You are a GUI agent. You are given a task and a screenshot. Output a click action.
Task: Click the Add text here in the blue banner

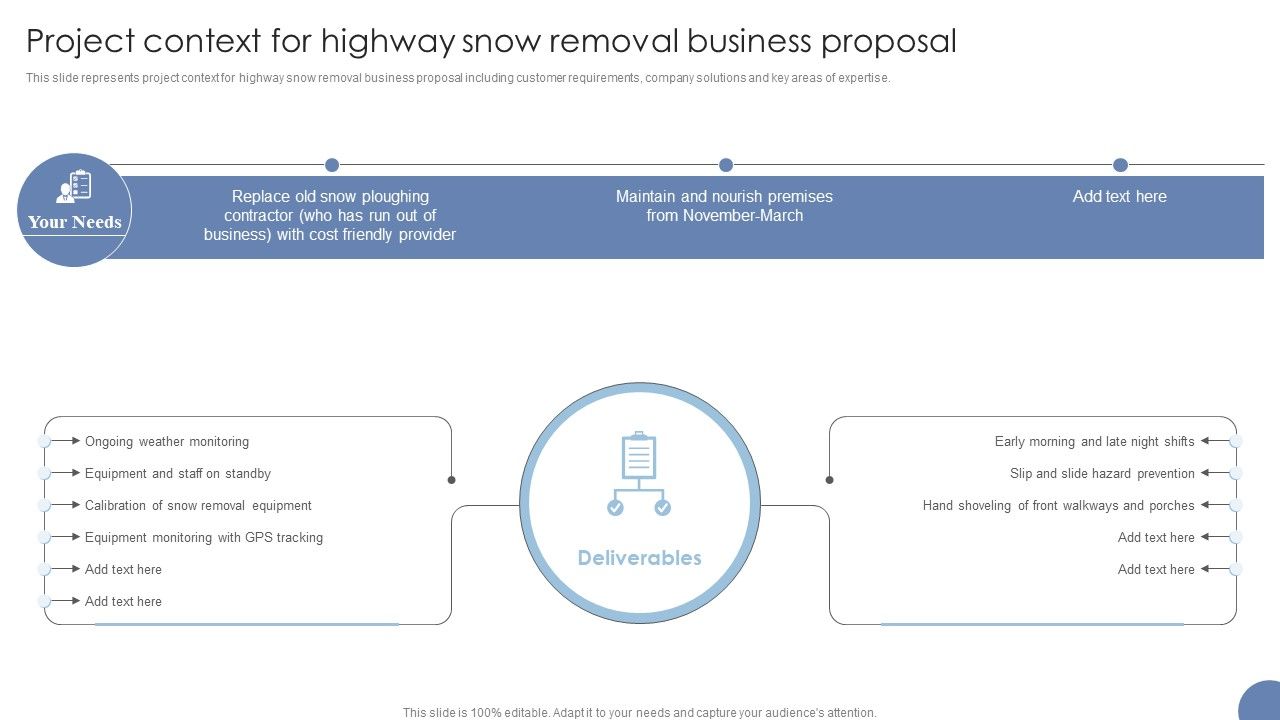coord(1120,196)
